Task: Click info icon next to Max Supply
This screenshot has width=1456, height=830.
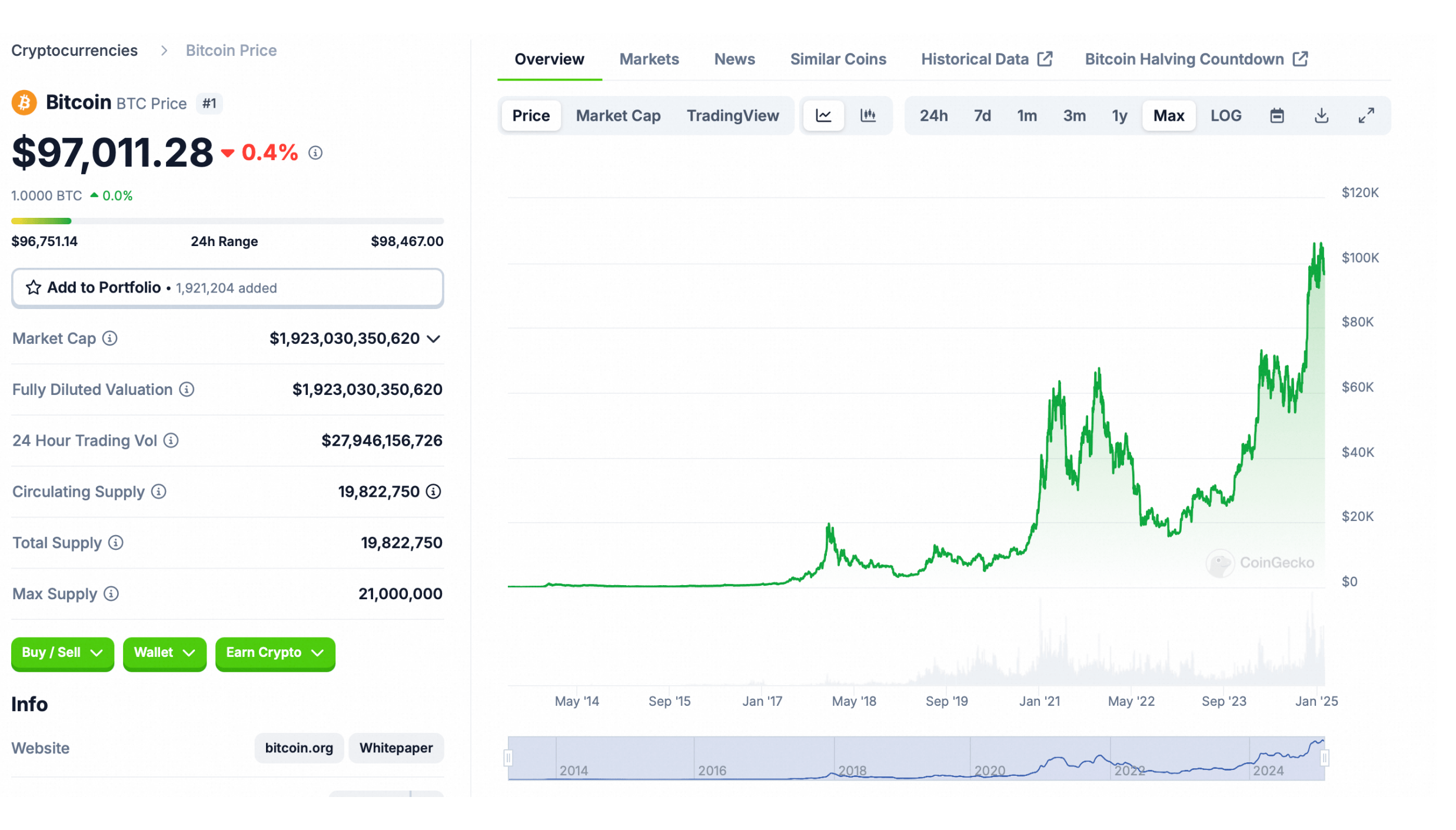Action: click(x=111, y=594)
